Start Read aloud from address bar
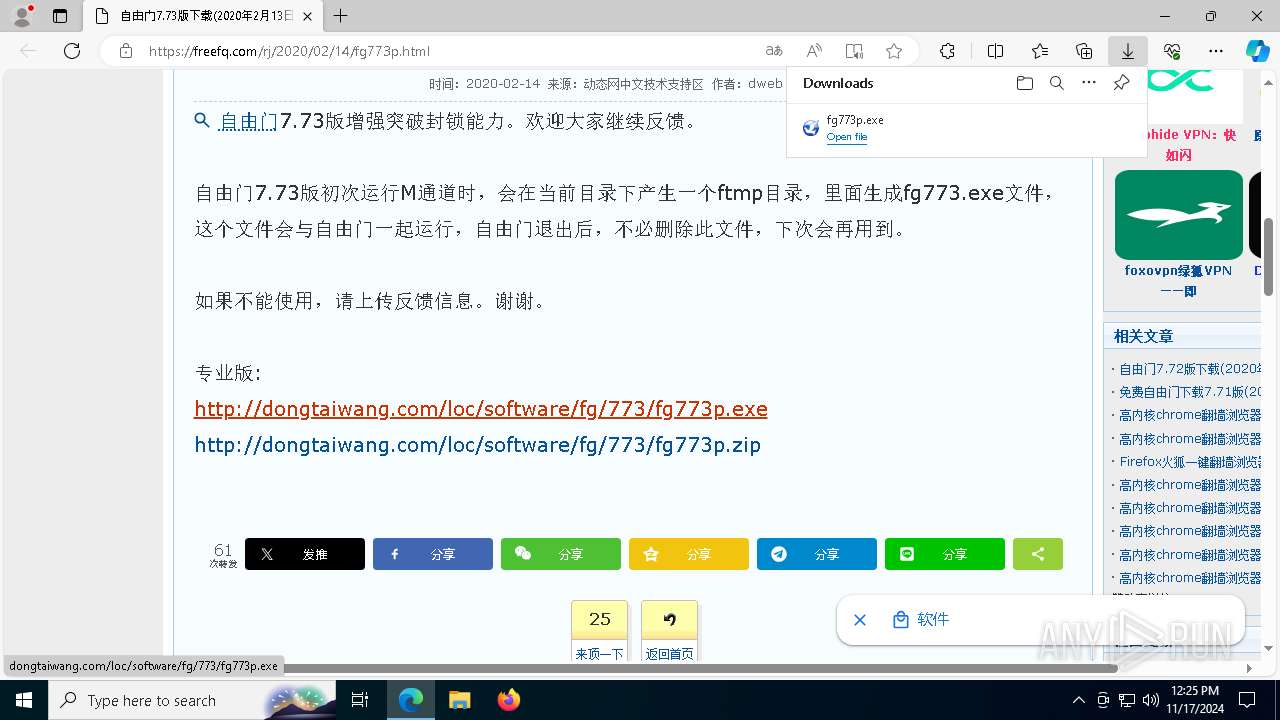The height and width of the screenshot is (720, 1280). (x=814, y=51)
